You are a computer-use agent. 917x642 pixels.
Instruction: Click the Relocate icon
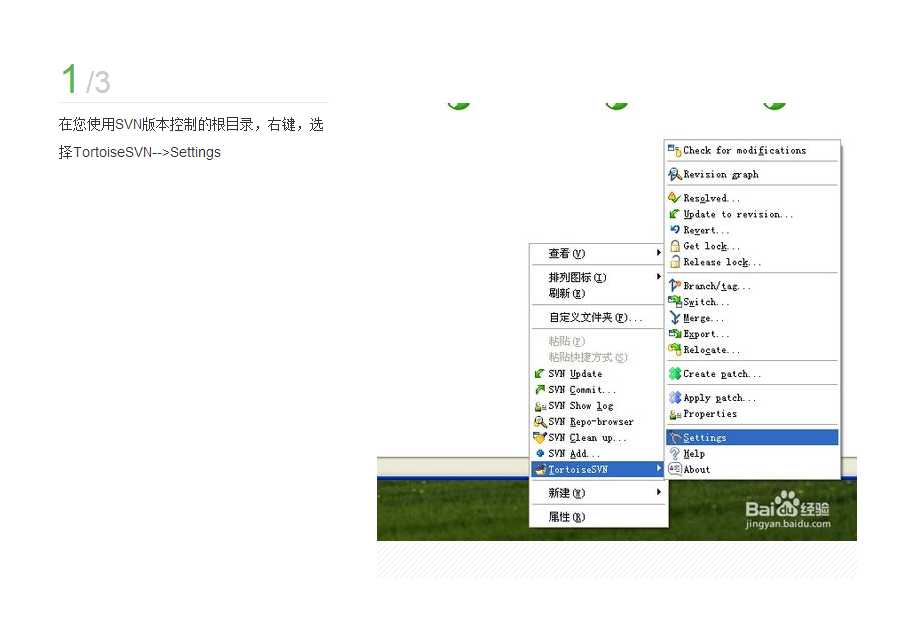(x=674, y=350)
